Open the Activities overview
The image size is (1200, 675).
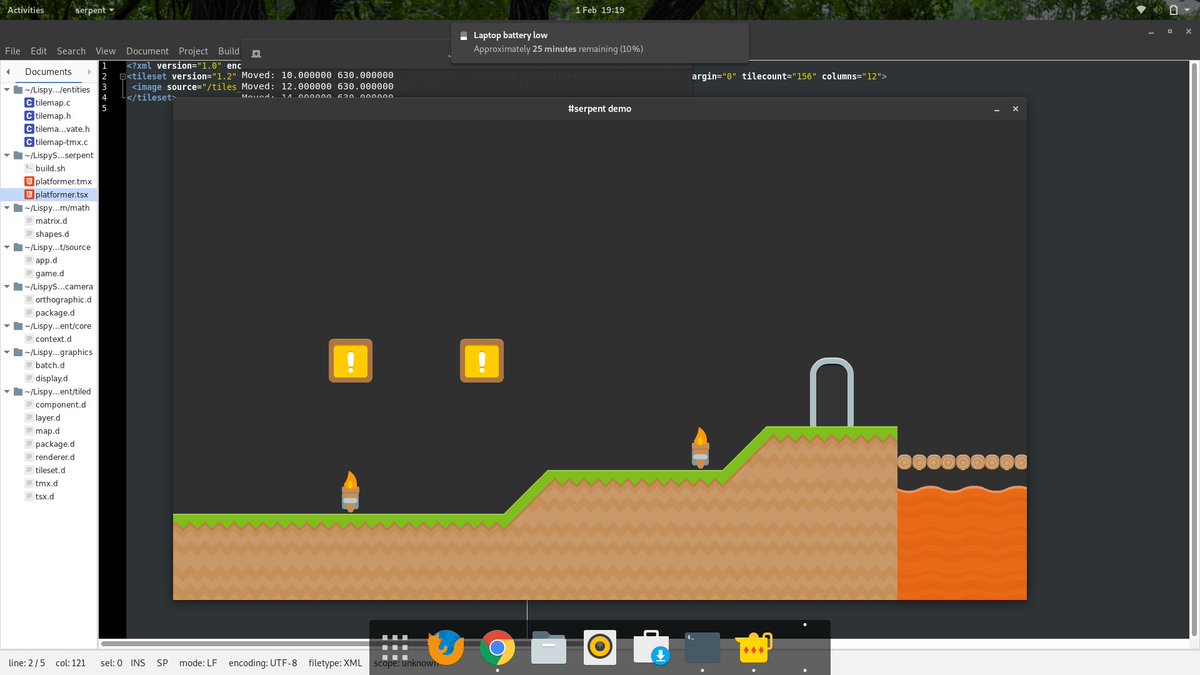click(26, 9)
